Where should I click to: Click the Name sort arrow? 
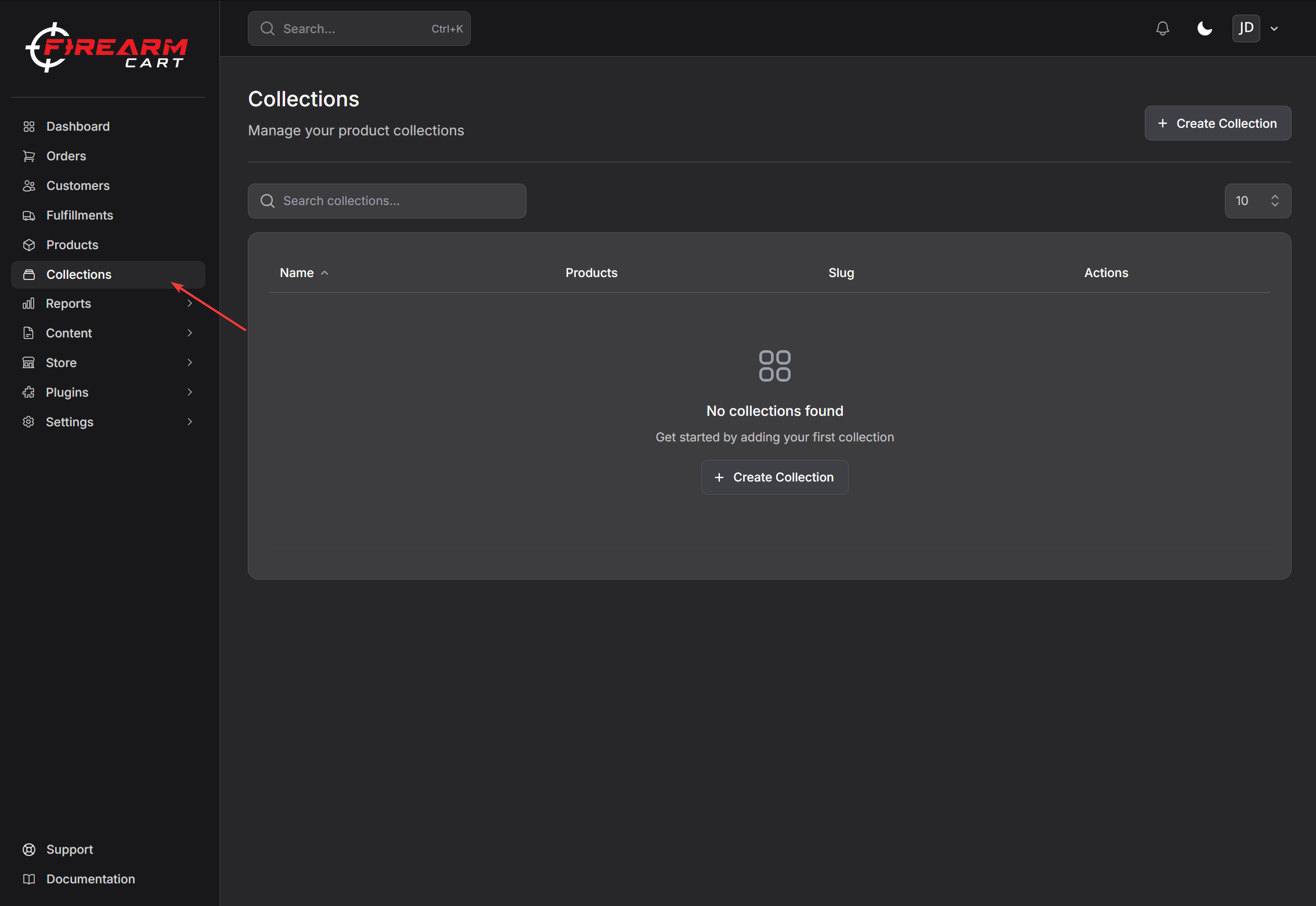325,273
